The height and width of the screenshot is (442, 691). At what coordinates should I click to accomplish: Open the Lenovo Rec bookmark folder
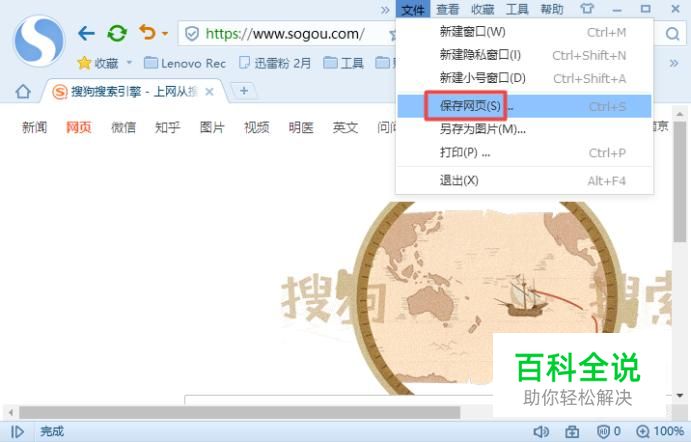pos(185,63)
